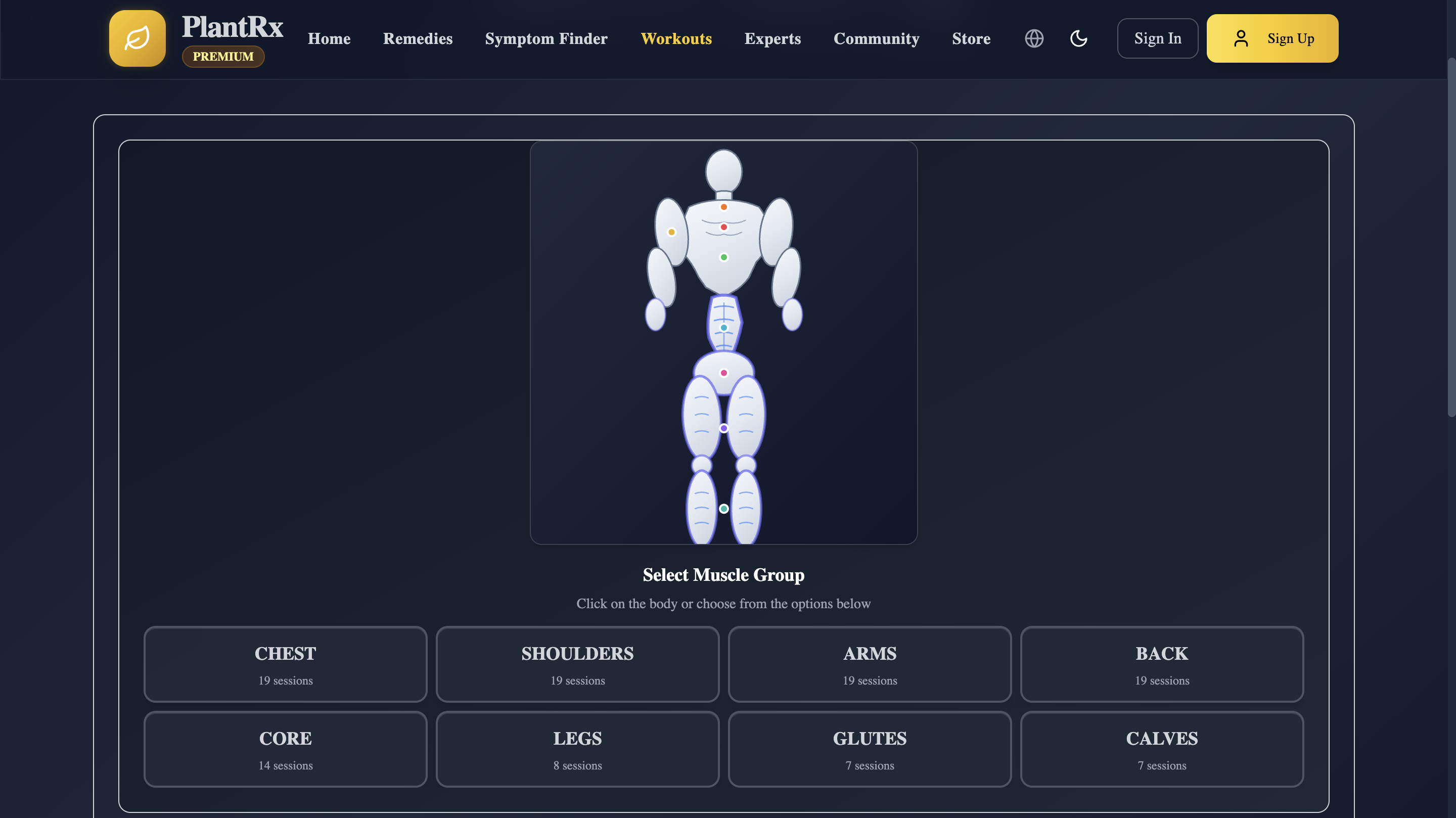This screenshot has height=818, width=1456.
Task: Select the GLUTES 7 sessions card
Action: 870,749
